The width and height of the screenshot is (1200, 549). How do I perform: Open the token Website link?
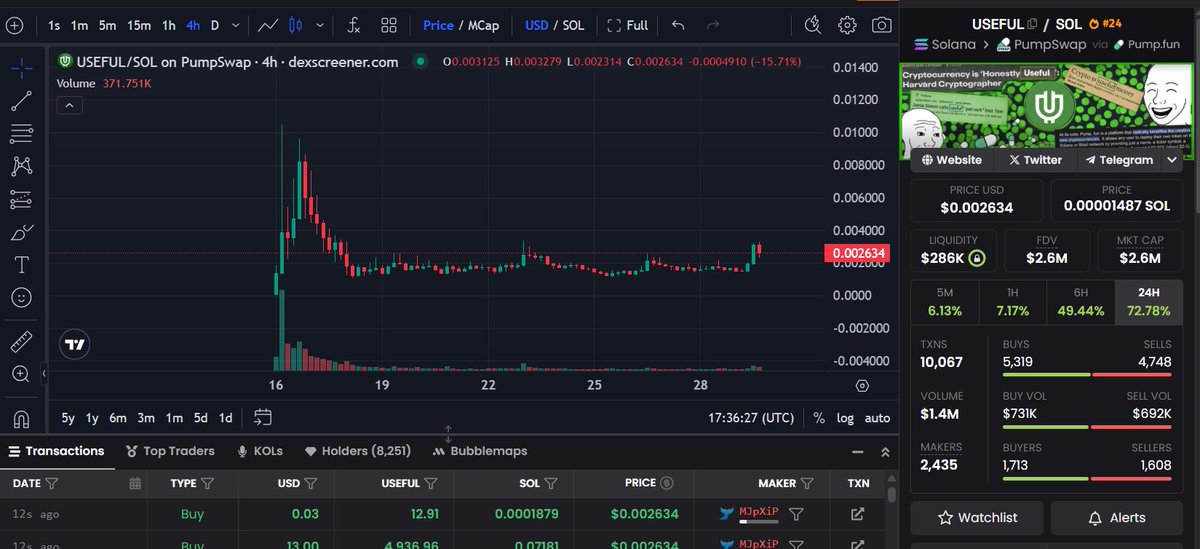(x=951, y=160)
